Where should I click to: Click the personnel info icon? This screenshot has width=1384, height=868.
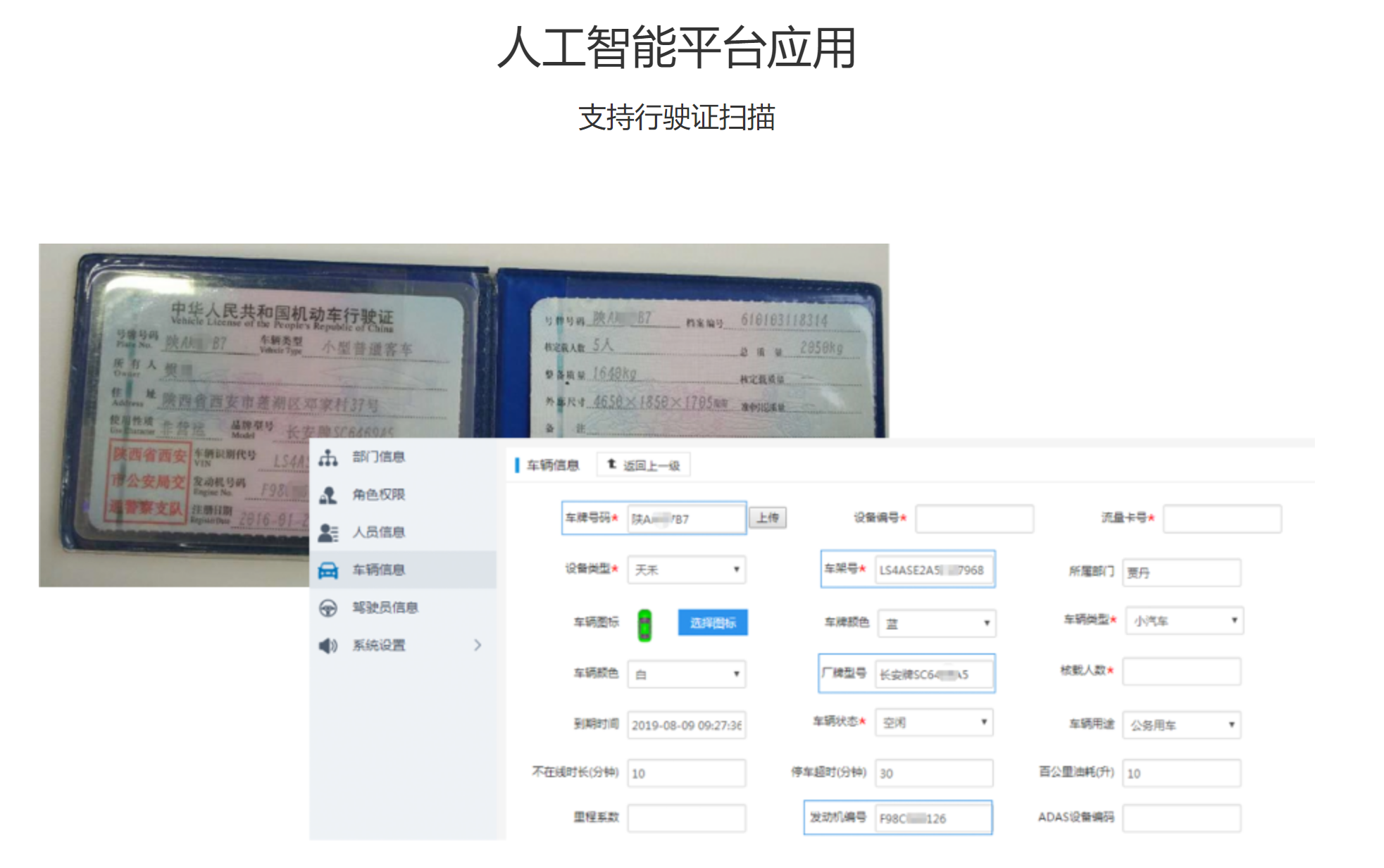click(328, 532)
